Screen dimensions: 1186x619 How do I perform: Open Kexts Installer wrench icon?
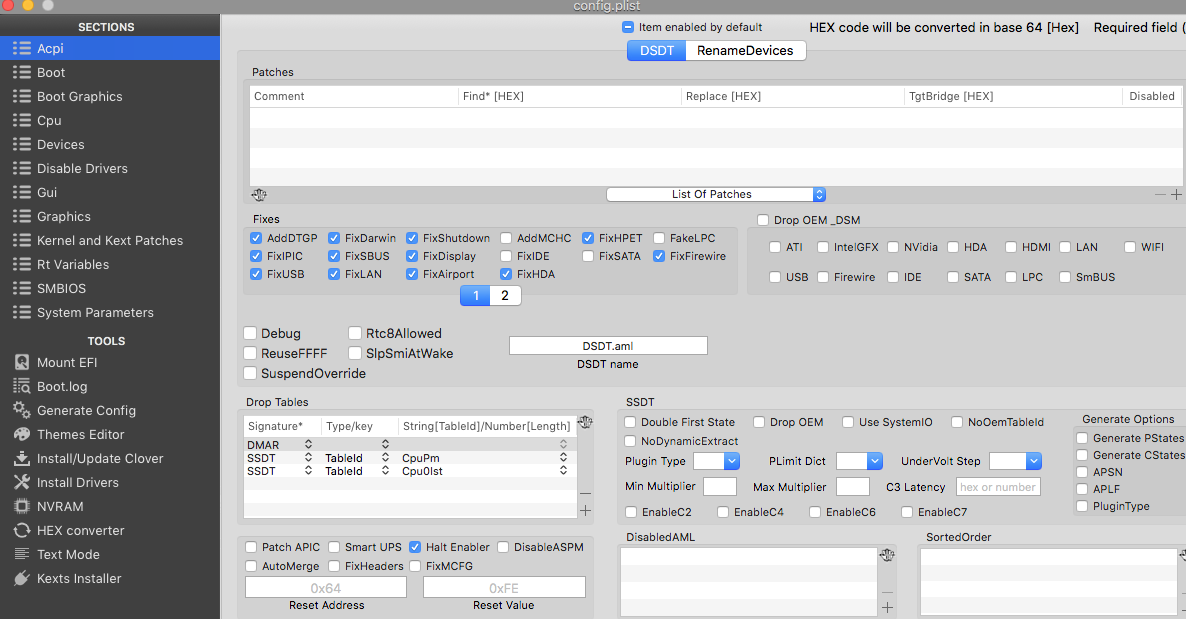coord(22,578)
